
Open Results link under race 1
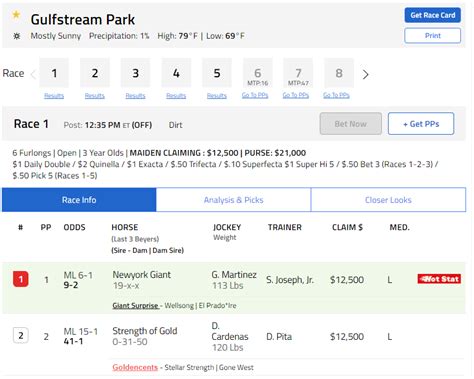click(x=54, y=96)
